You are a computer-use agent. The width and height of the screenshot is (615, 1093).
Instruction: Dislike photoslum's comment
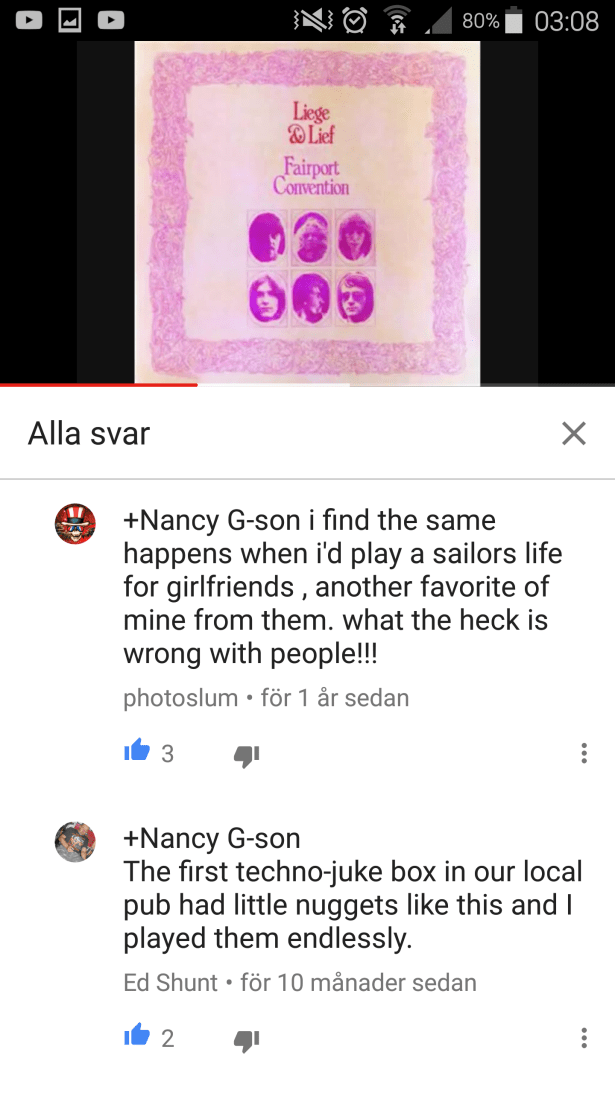click(x=246, y=754)
